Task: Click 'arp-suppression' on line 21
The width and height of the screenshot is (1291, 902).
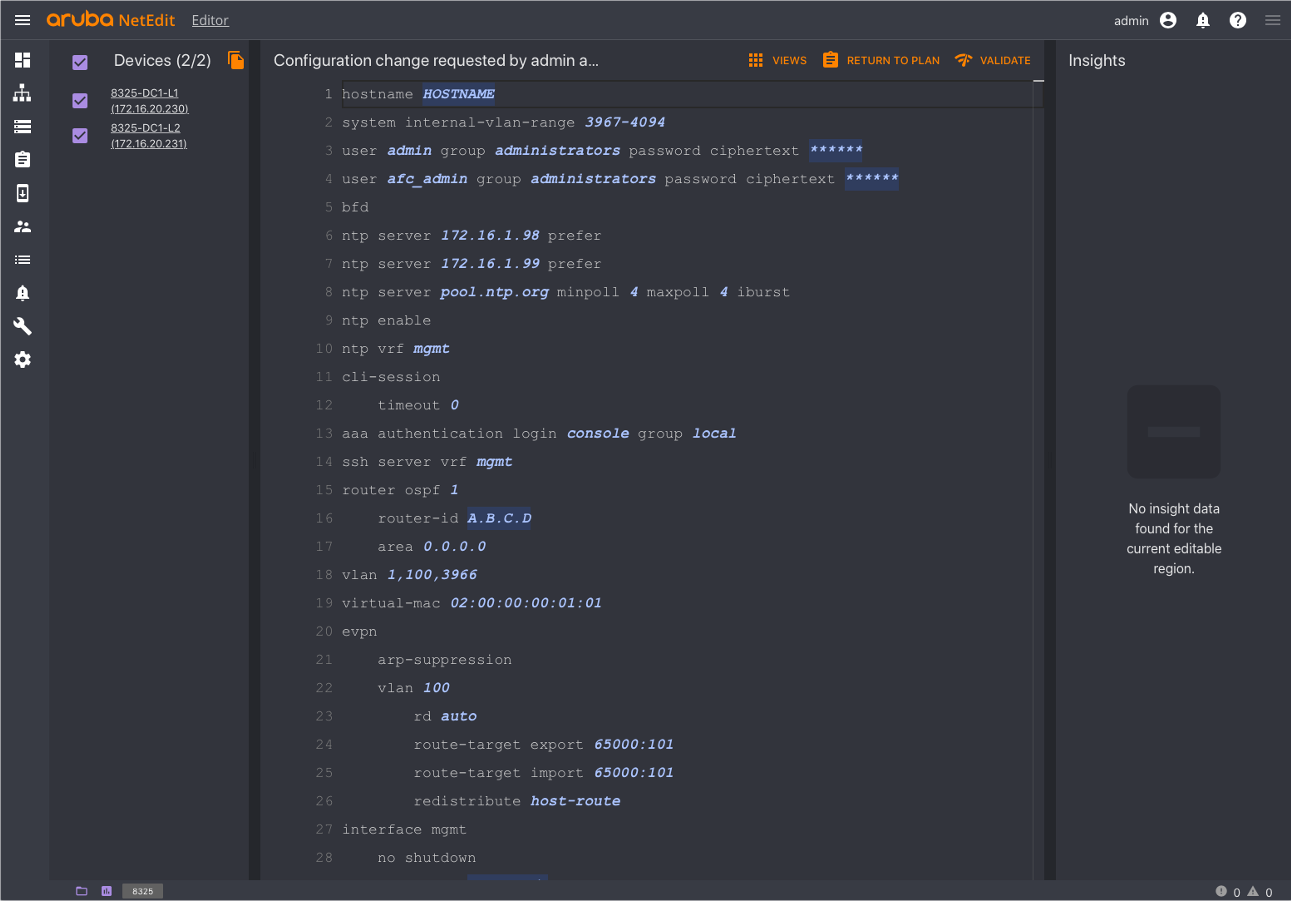Action: click(x=445, y=659)
